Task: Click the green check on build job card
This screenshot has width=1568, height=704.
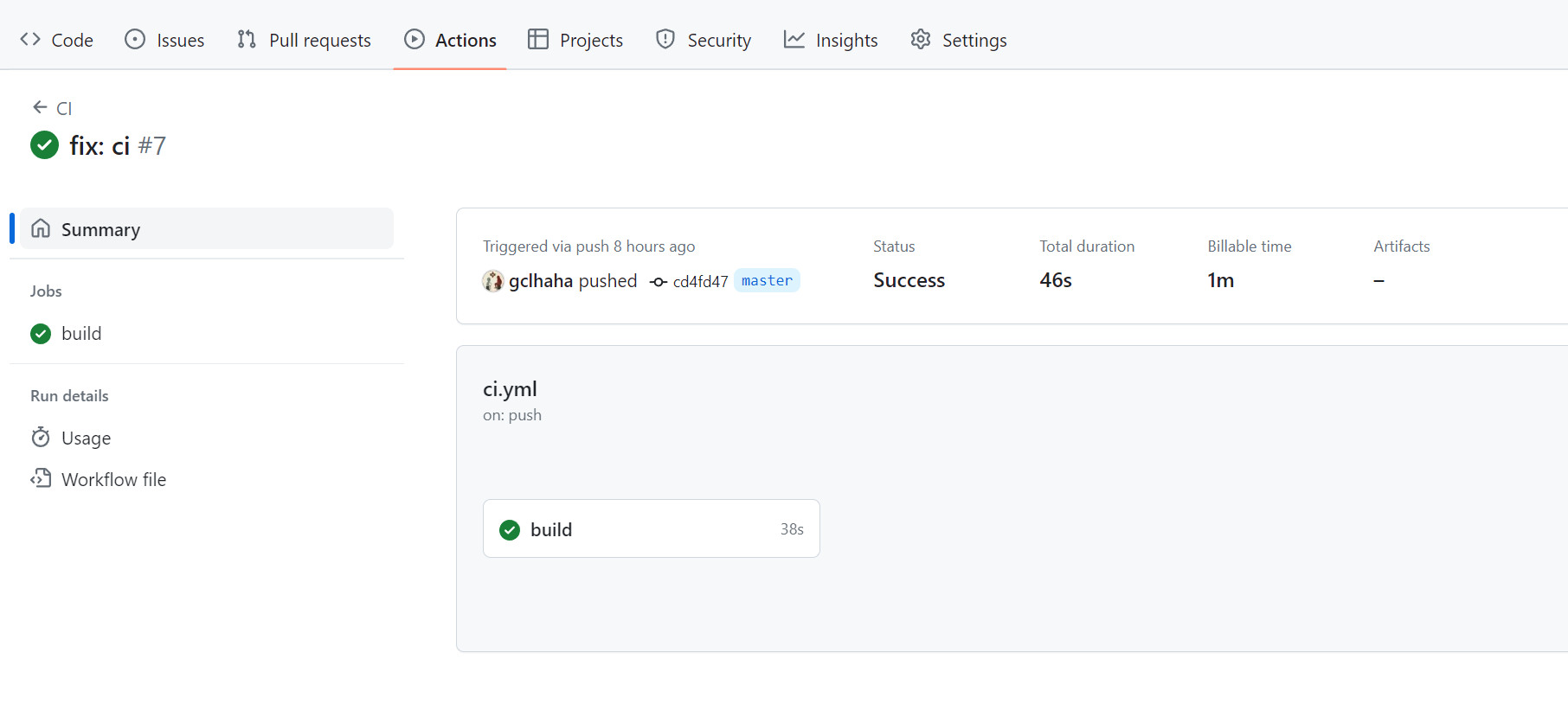Action: 510,529
